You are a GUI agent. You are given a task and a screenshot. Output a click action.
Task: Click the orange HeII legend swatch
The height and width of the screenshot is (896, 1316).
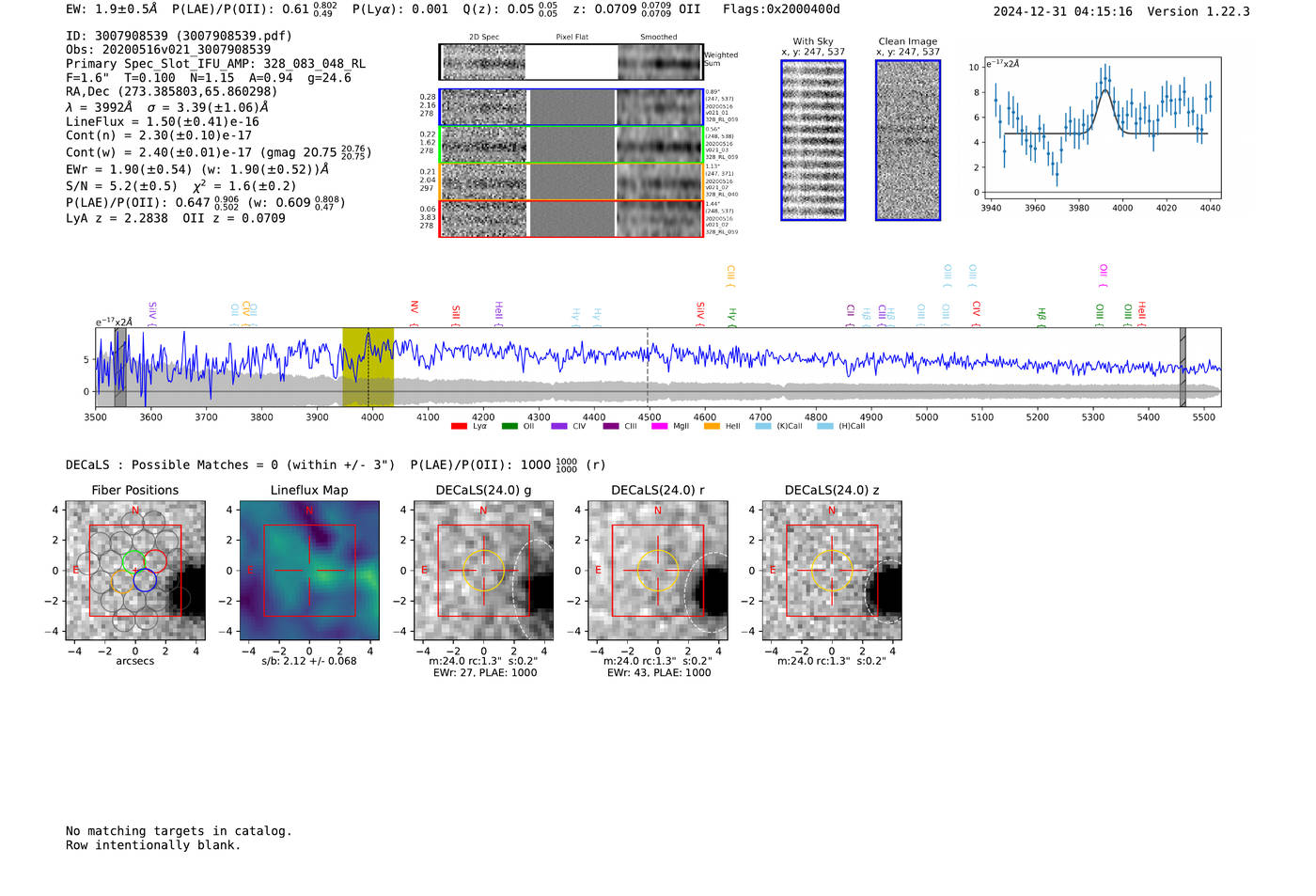[712, 426]
